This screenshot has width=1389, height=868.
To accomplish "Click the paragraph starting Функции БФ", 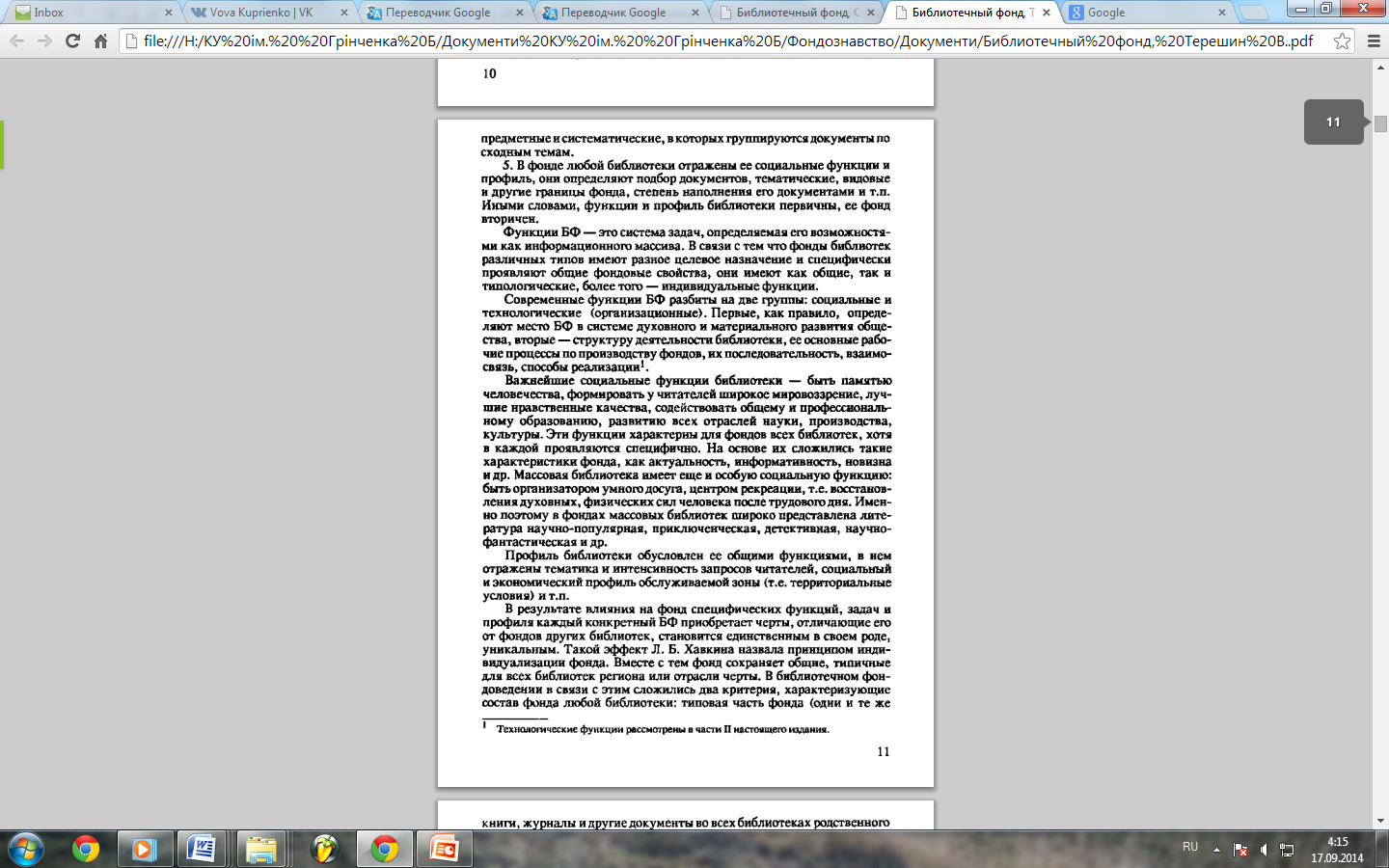I will [x=686, y=258].
